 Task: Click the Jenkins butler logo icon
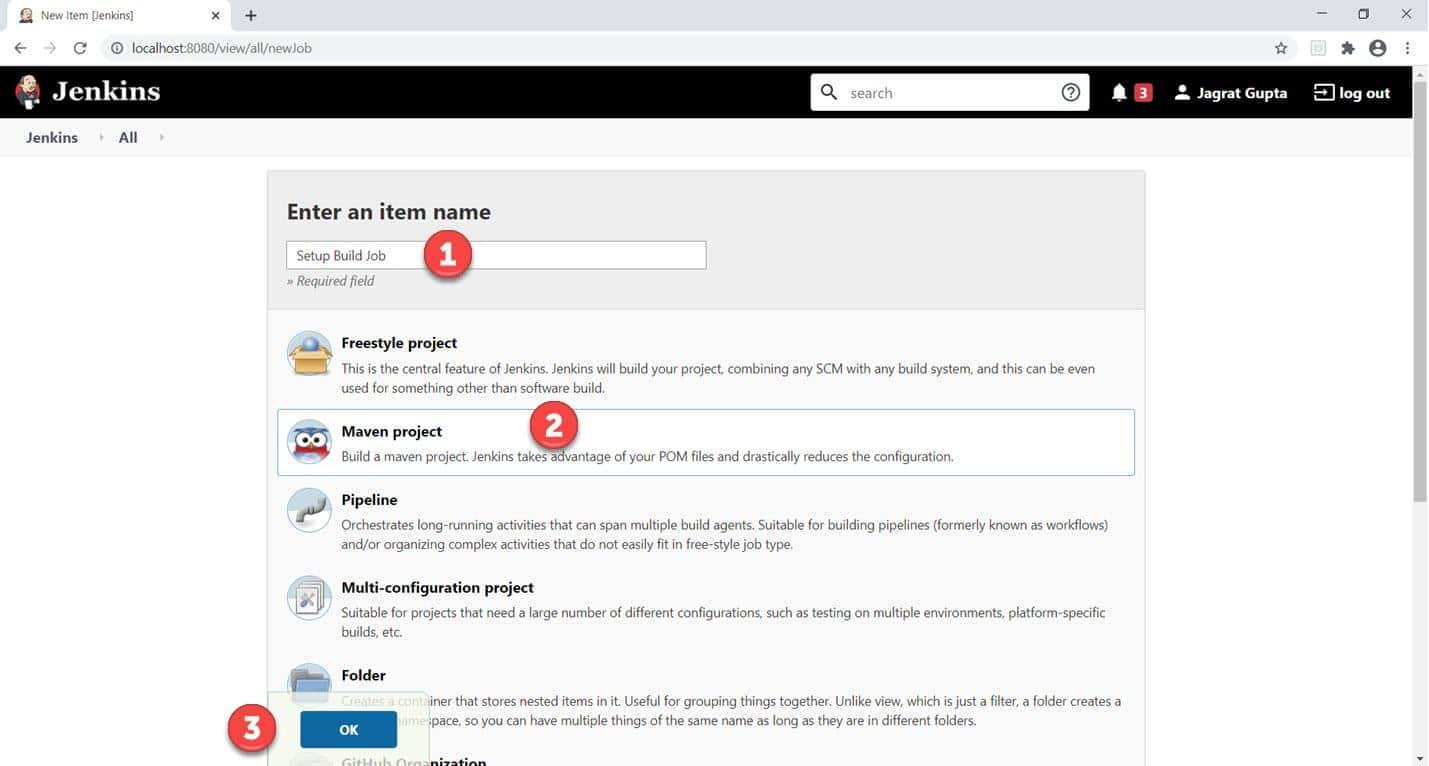[28, 92]
